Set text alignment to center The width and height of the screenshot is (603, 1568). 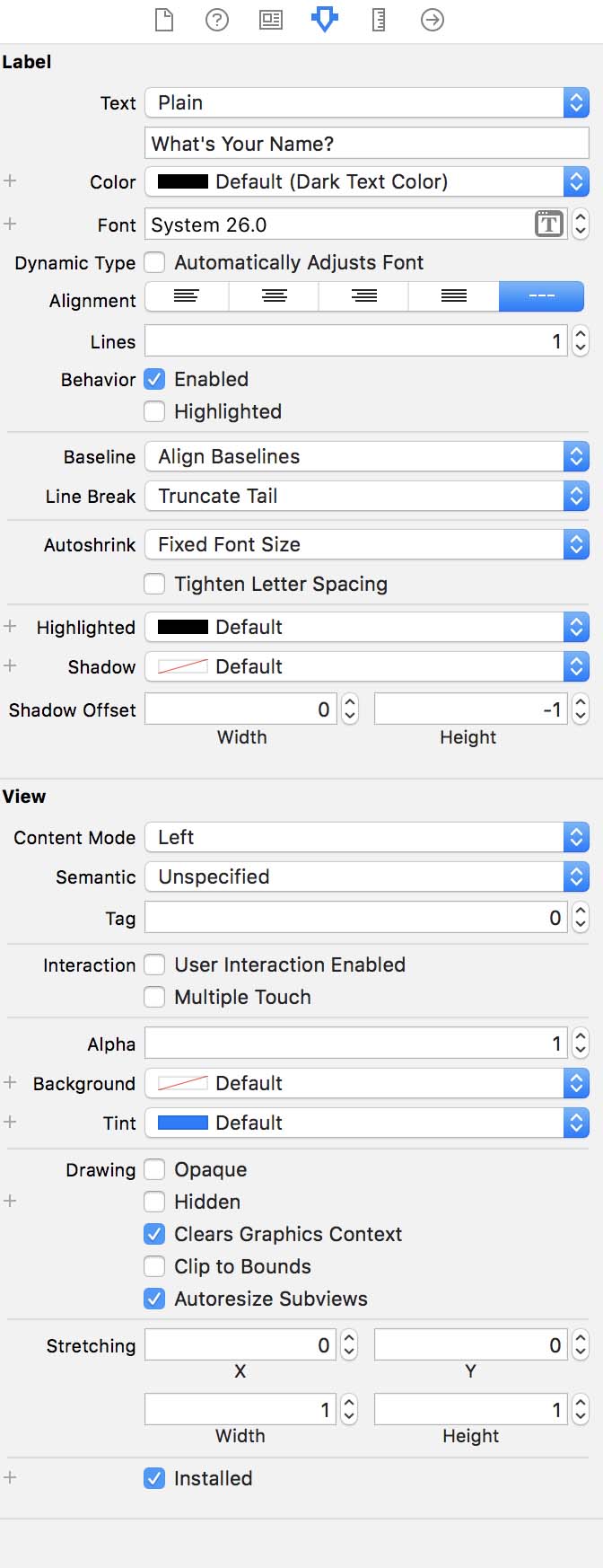tap(275, 295)
